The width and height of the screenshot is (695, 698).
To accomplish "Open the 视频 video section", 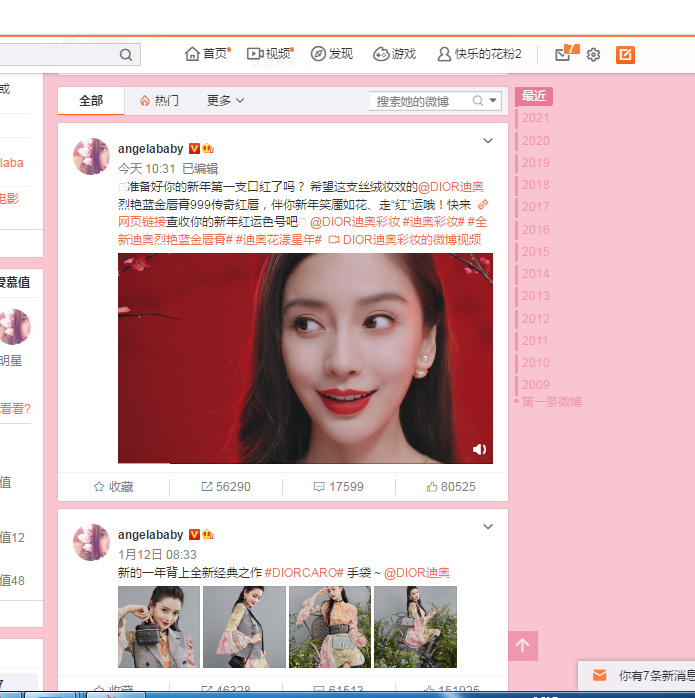I will 270,54.
